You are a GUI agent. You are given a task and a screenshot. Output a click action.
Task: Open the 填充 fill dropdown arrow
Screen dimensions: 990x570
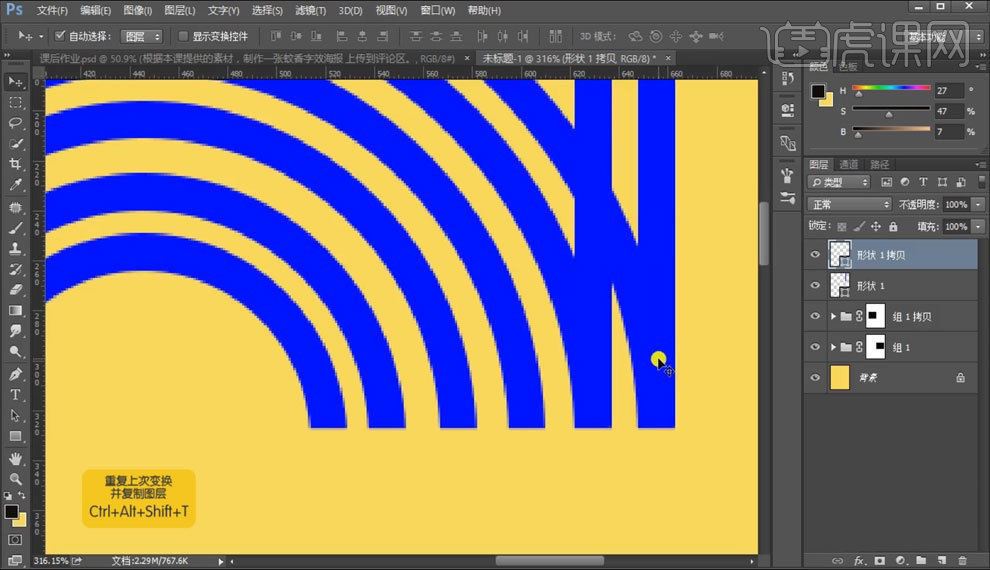978,227
